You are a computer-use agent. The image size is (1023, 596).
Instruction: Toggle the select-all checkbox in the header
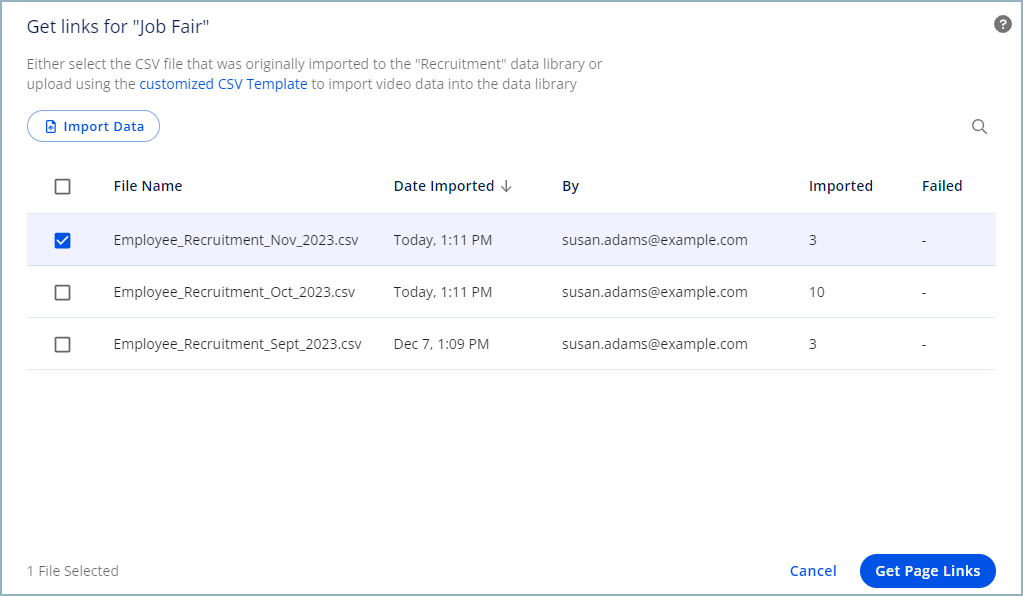[x=63, y=186]
